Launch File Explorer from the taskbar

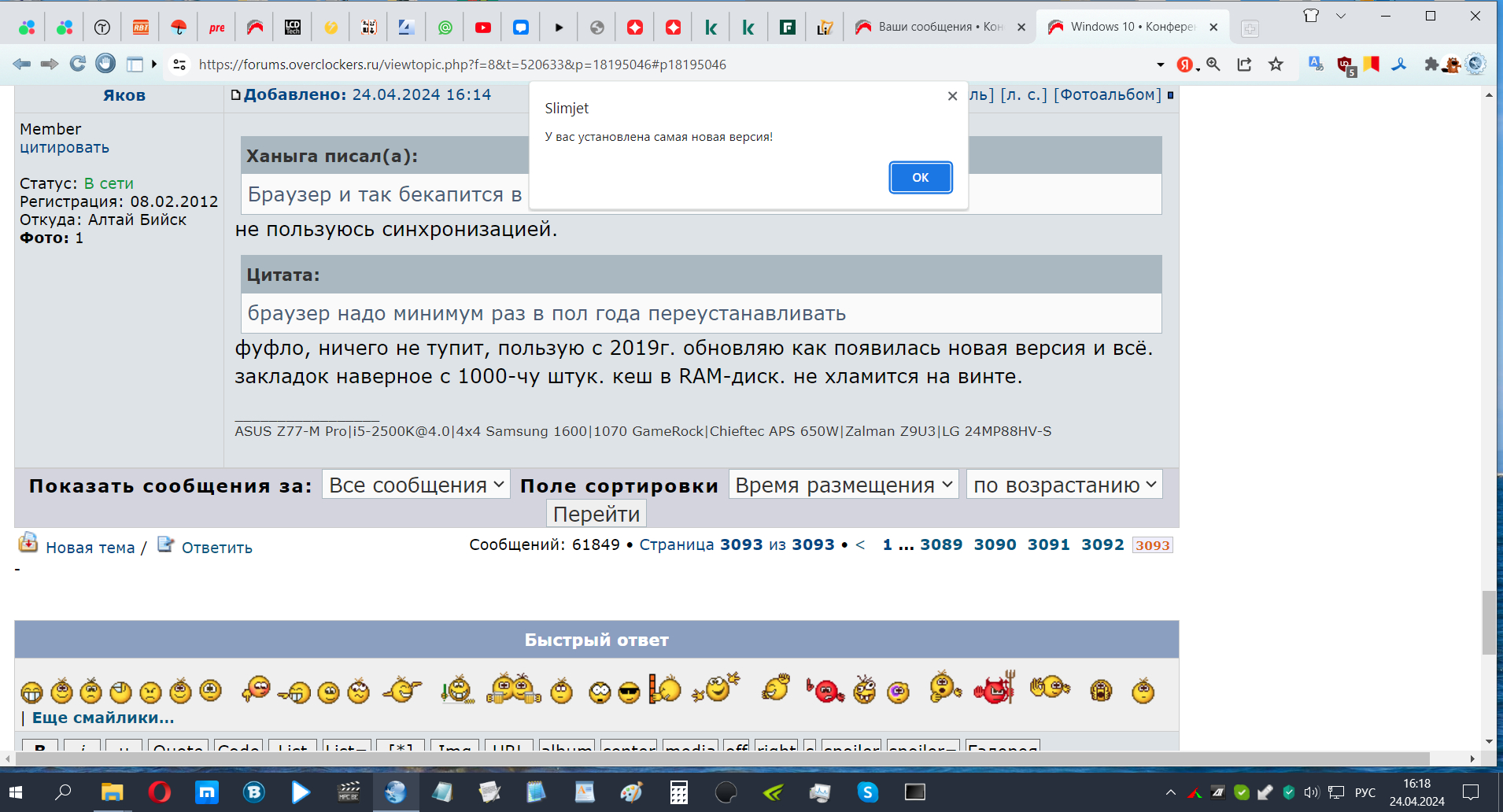112,792
